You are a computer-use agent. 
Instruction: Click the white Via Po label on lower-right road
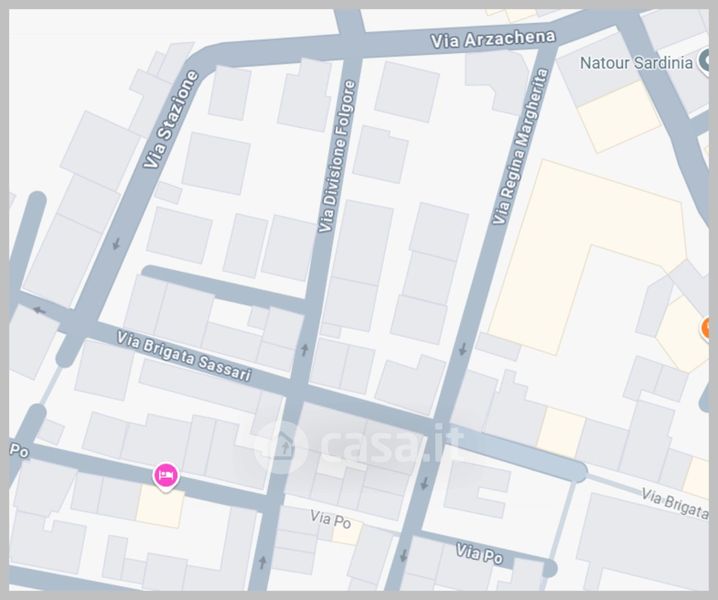point(479,553)
